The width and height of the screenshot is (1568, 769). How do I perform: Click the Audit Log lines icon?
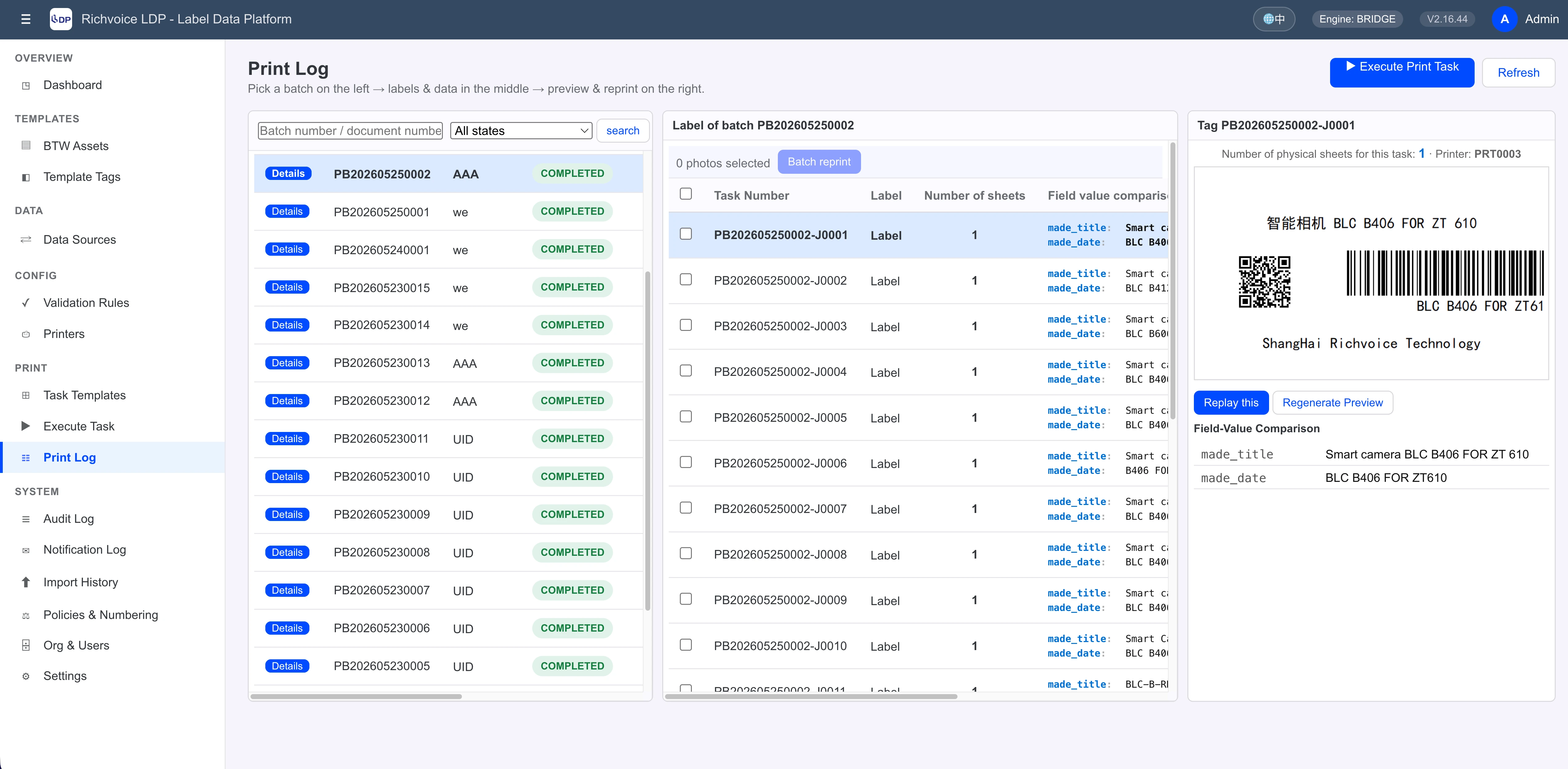(x=26, y=519)
